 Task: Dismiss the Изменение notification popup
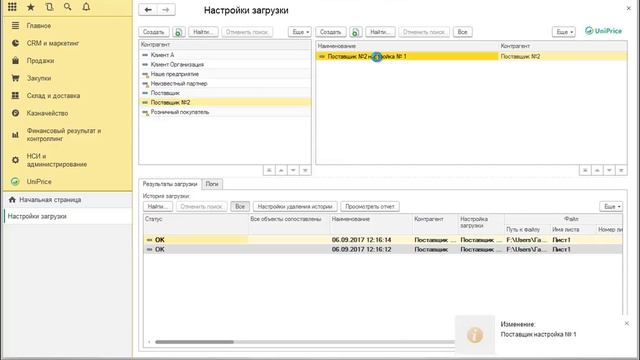point(627,323)
